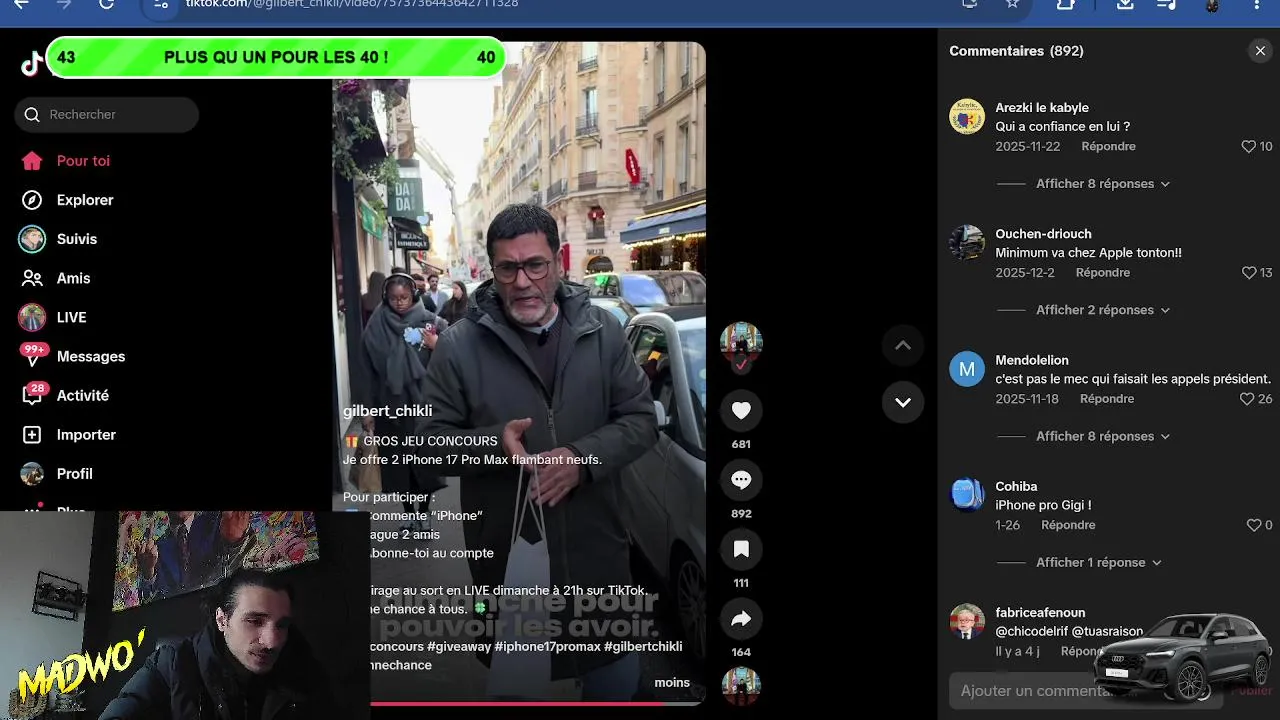Viewport: 1280px width, 720px height.
Task: Open Mendolelion's M avatar
Action: (x=967, y=369)
